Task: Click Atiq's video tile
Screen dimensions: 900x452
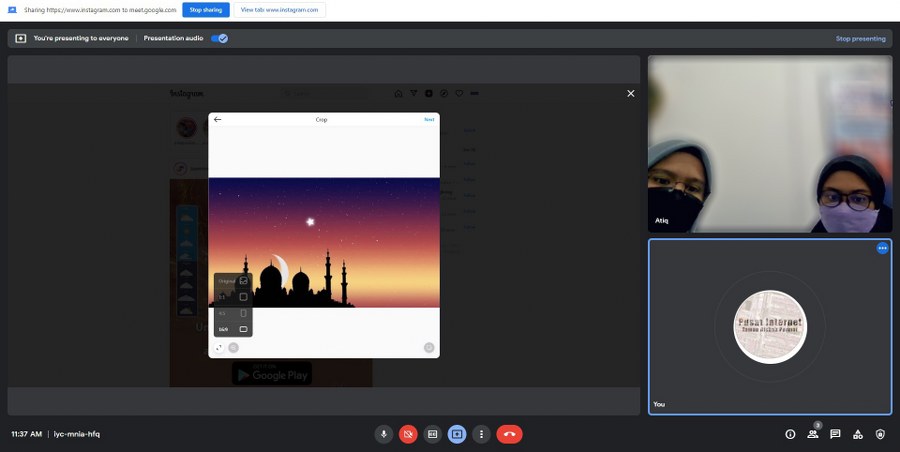Action: coord(770,144)
